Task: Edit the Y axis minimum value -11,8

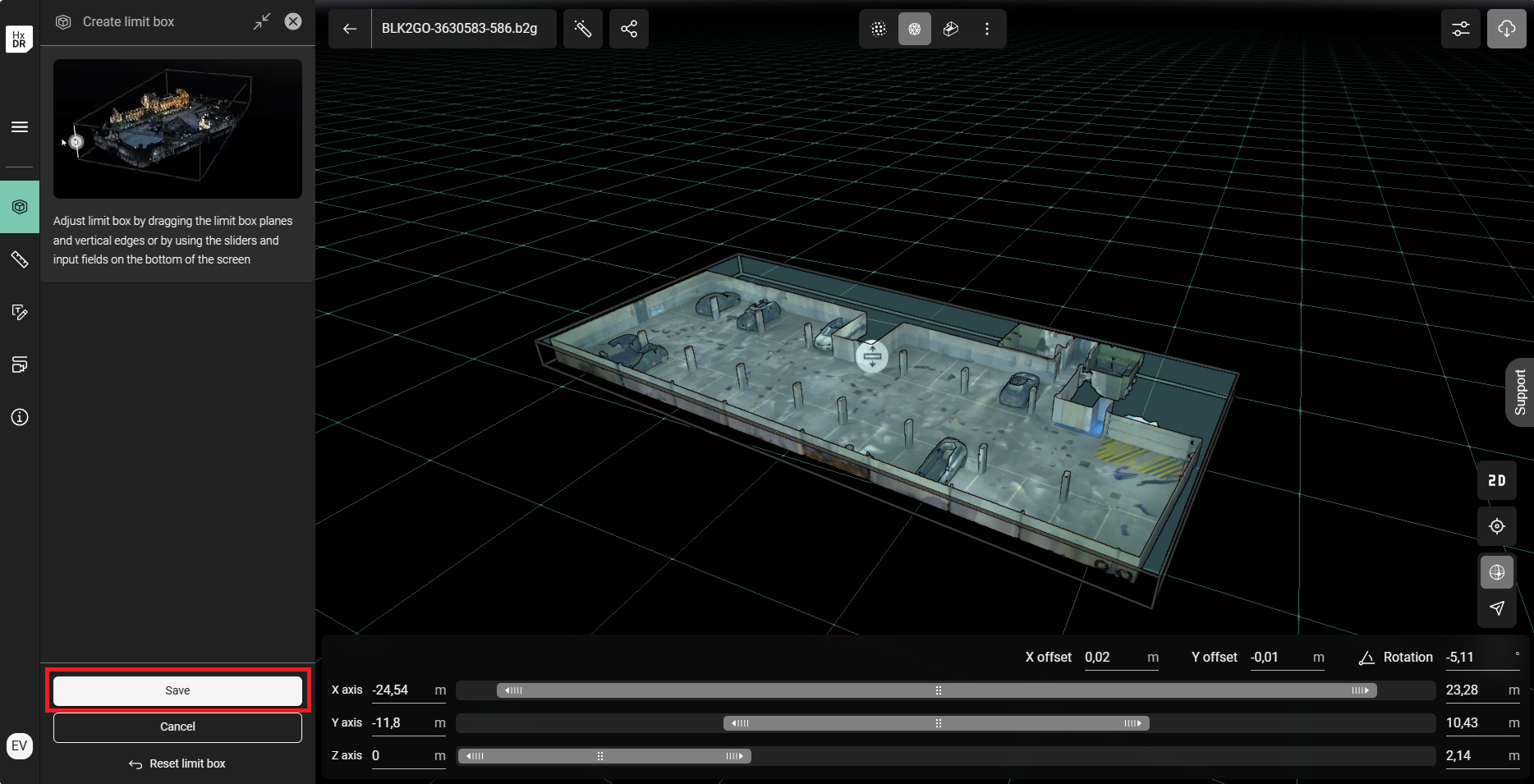Action: [x=409, y=723]
